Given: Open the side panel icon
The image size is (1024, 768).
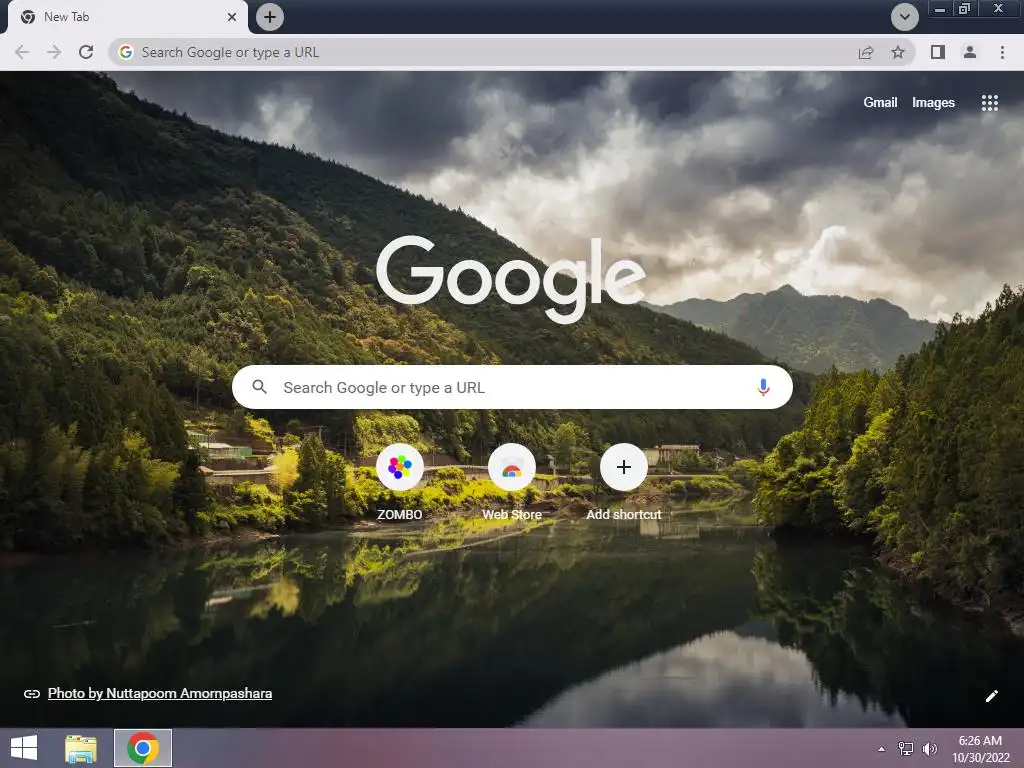Looking at the screenshot, I should pyautogui.click(x=938, y=52).
